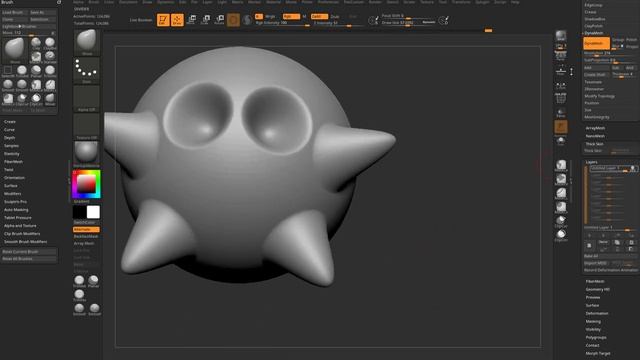640x360 pixels.
Task: Toggle BackfaceMask on the left shelf
Action: point(86,236)
